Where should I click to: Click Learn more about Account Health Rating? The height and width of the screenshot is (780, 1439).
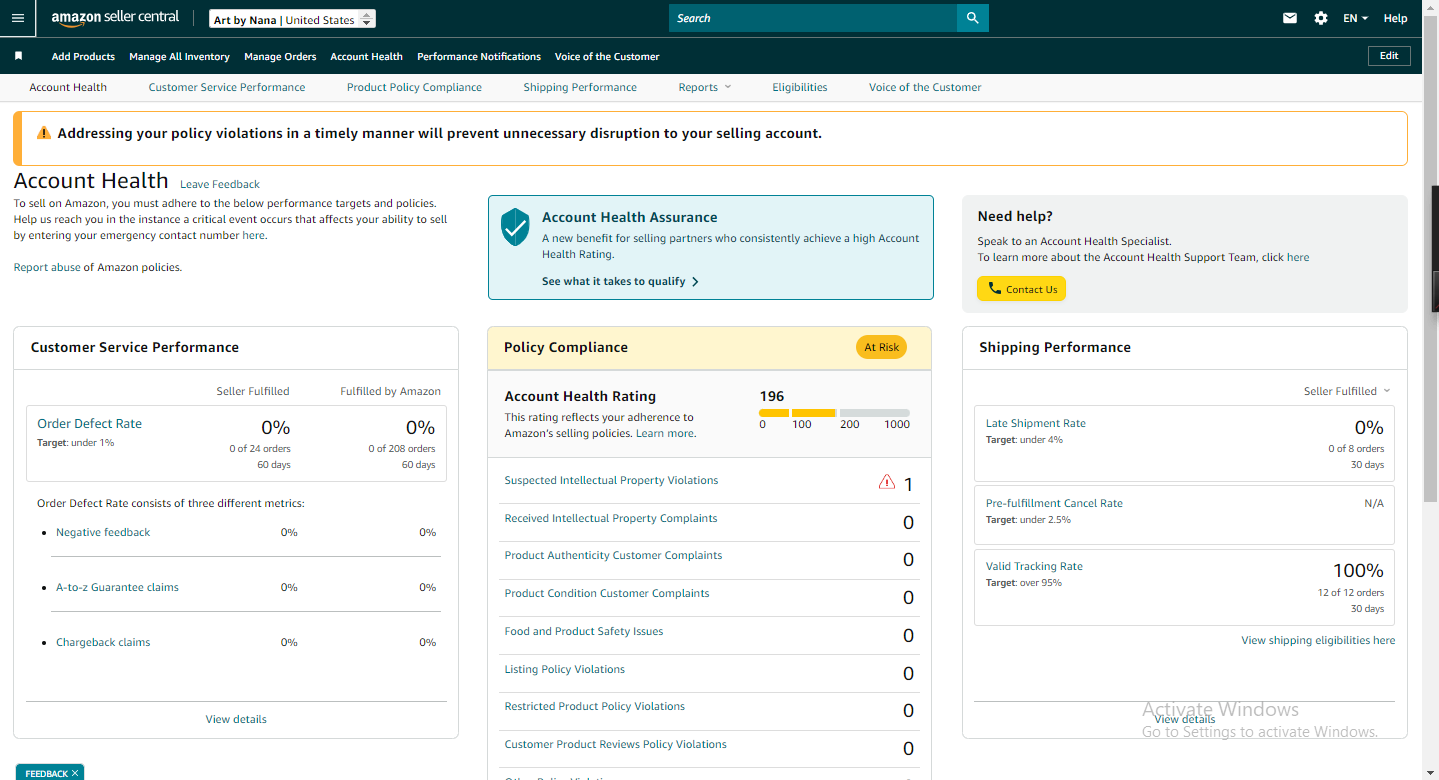tap(665, 433)
